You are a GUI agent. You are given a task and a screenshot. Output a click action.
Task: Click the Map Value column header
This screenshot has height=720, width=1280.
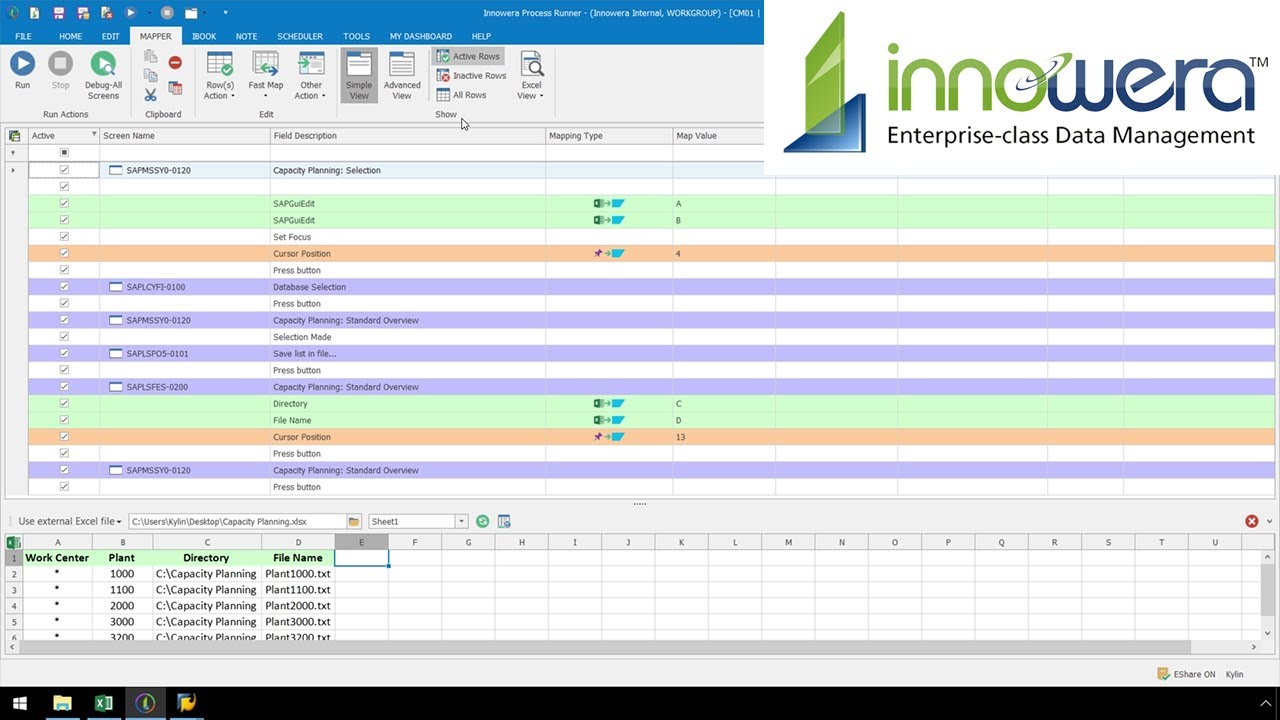(718, 135)
